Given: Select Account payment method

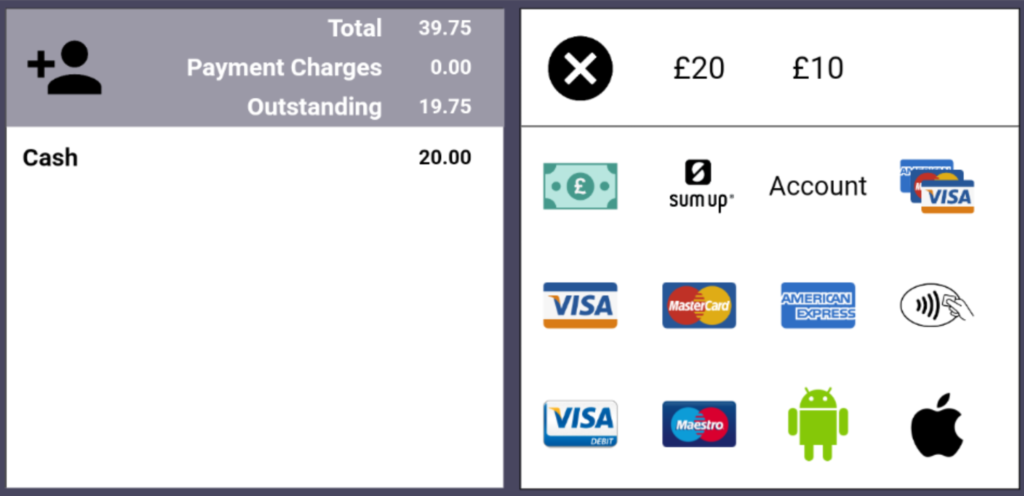Looking at the screenshot, I should point(818,186).
